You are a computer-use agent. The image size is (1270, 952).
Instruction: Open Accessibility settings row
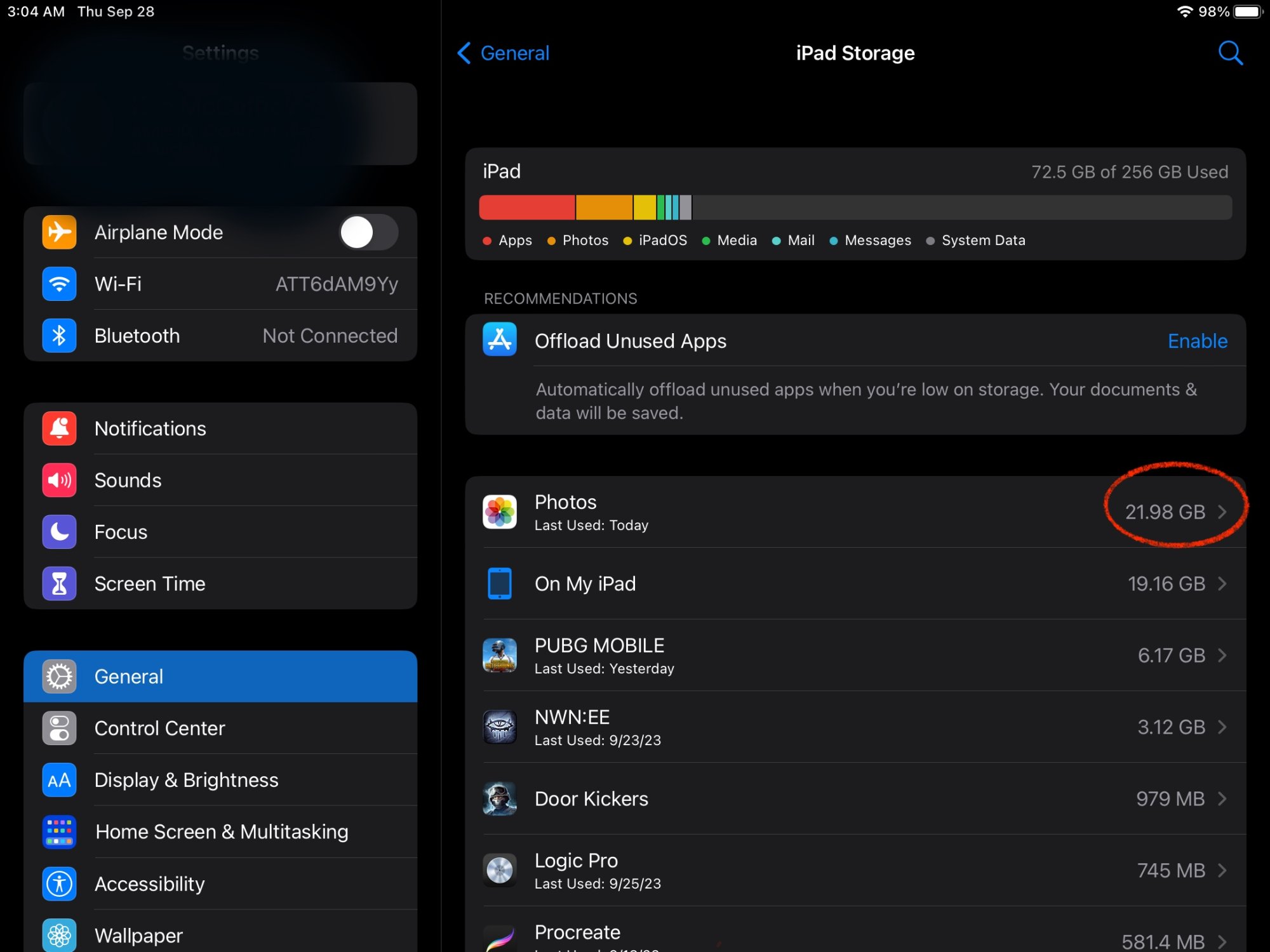(x=220, y=883)
